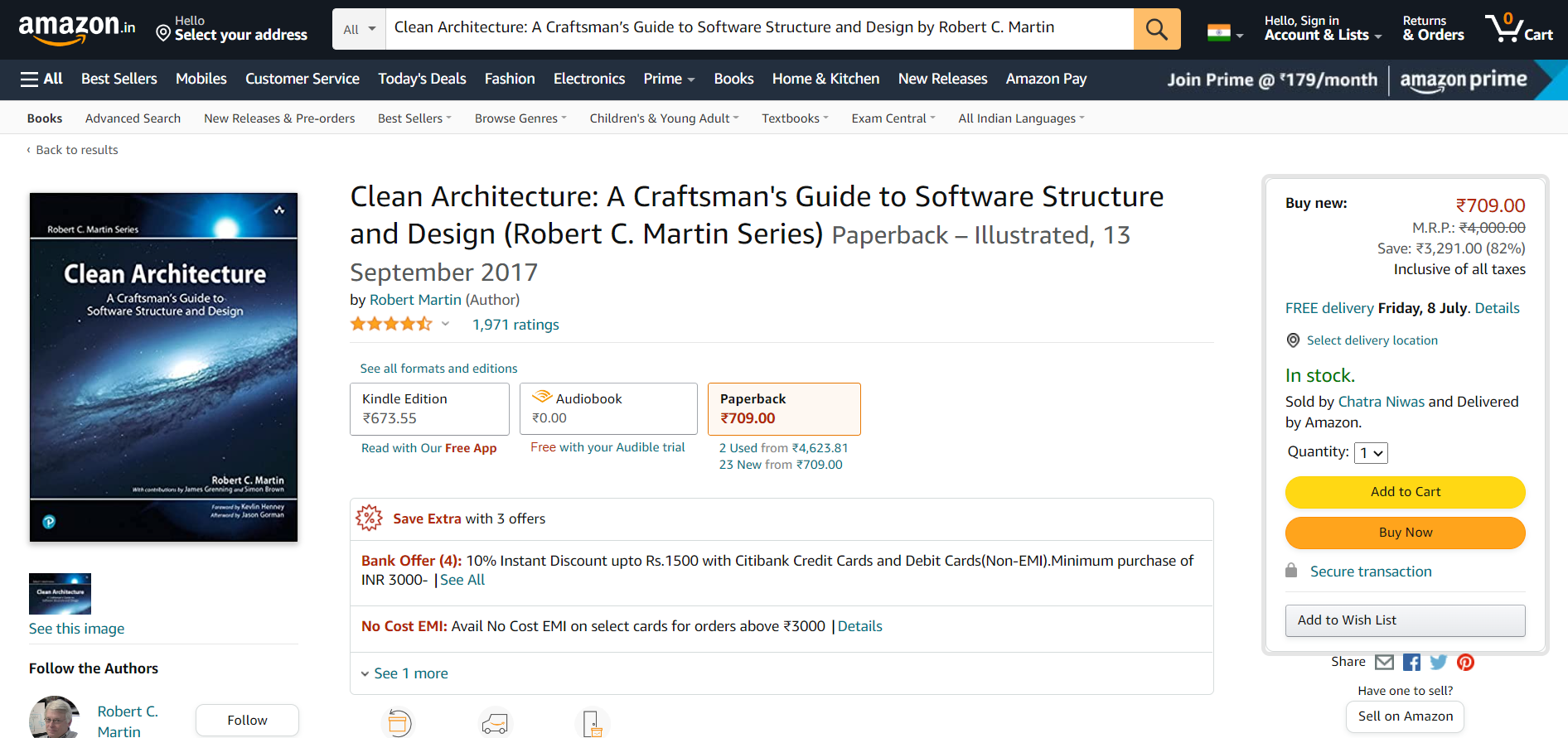The height and width of the screenshot is (738, 1568).
Task: Click the Save Extra offers badge icon
Action: (x=369, y=519)
